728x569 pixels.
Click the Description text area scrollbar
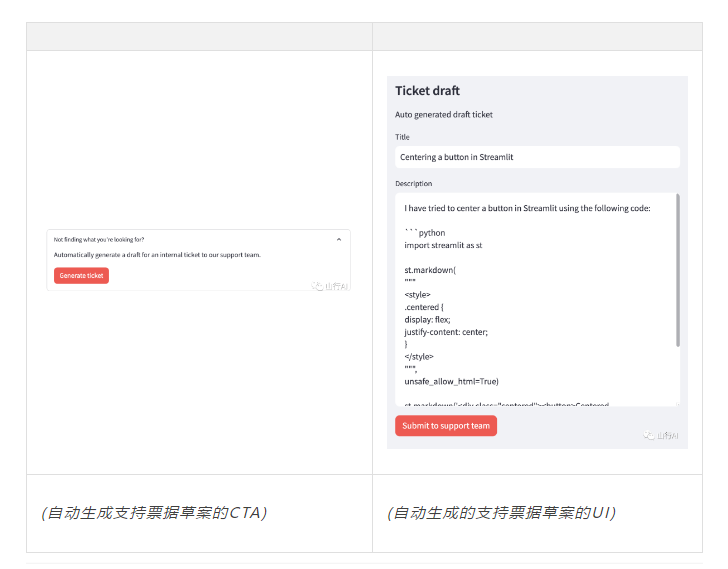tap(678, 270)
